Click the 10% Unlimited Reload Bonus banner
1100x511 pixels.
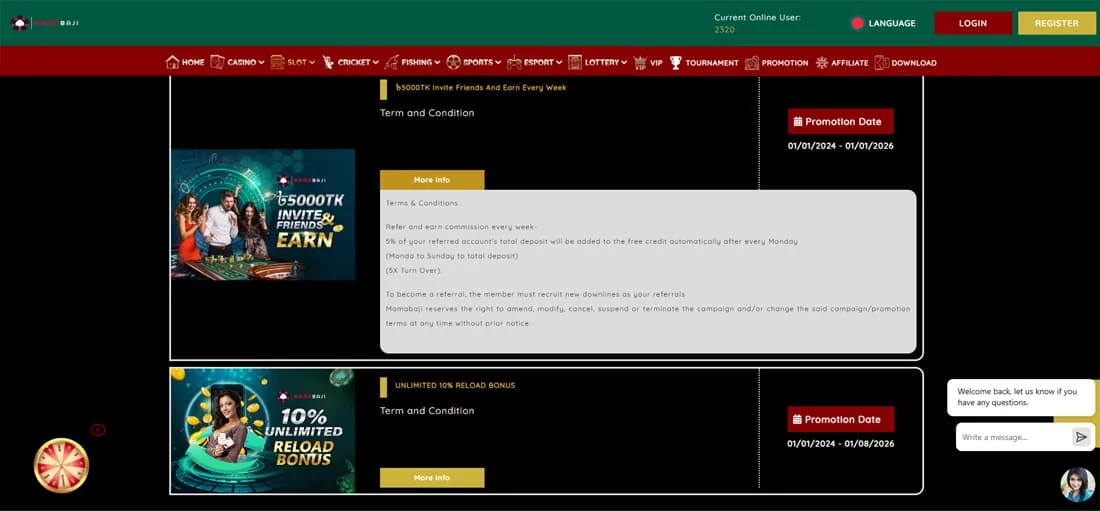coord(263,430)
